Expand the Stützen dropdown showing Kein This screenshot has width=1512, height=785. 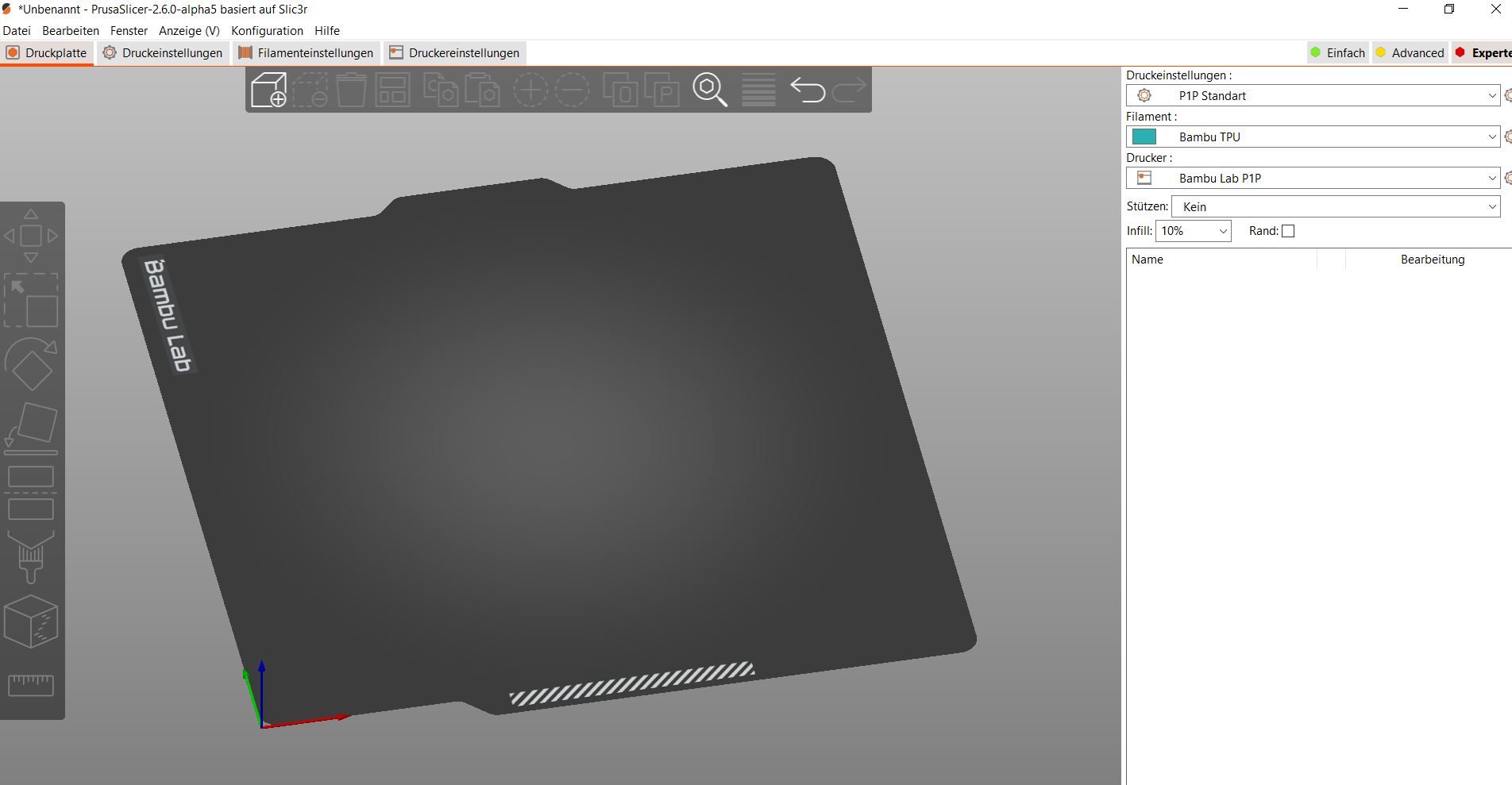1336,207
